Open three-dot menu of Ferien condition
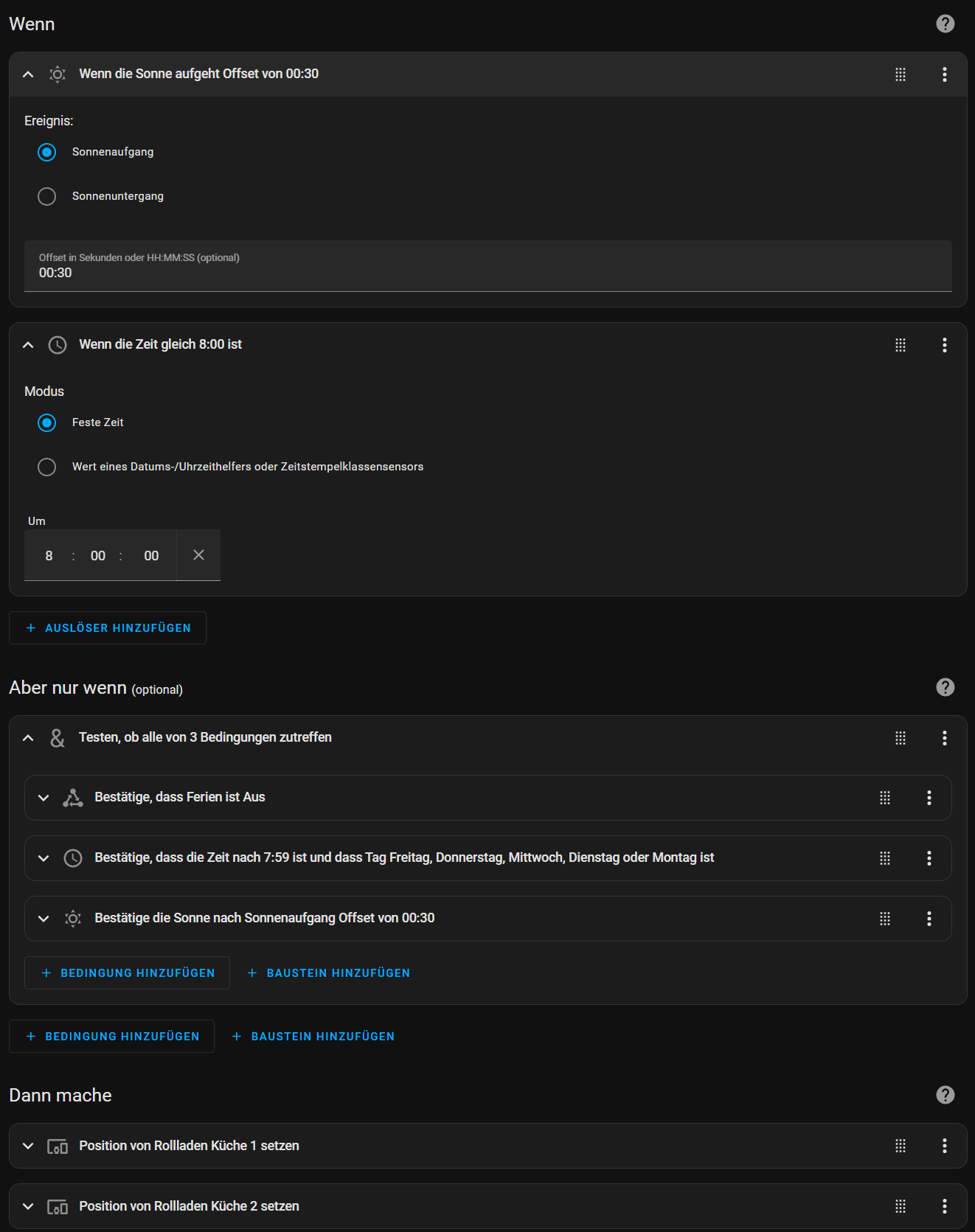 tap(929, 798)
